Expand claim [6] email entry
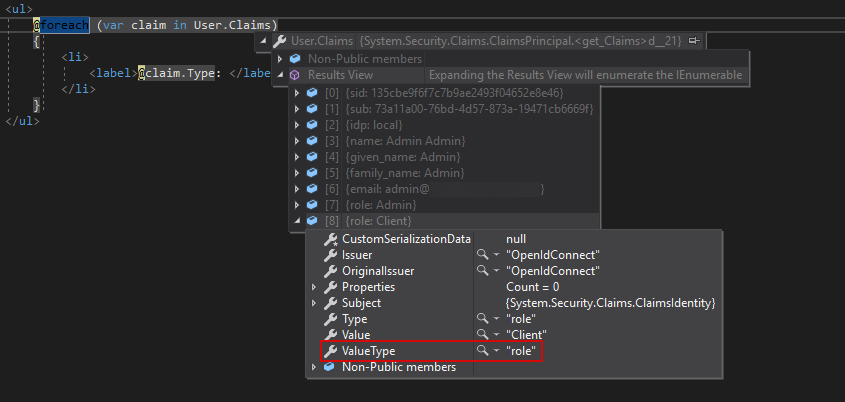The width and height of the screenshot is (845, 402). click(x=296, y=189)
